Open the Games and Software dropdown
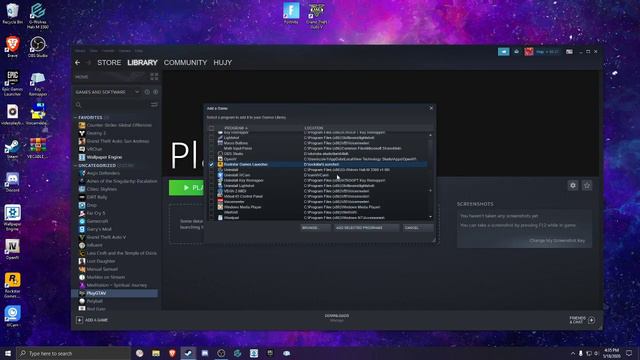Image resolution: width=640 pixels, height=360 pixels. (x=137, y=92)
